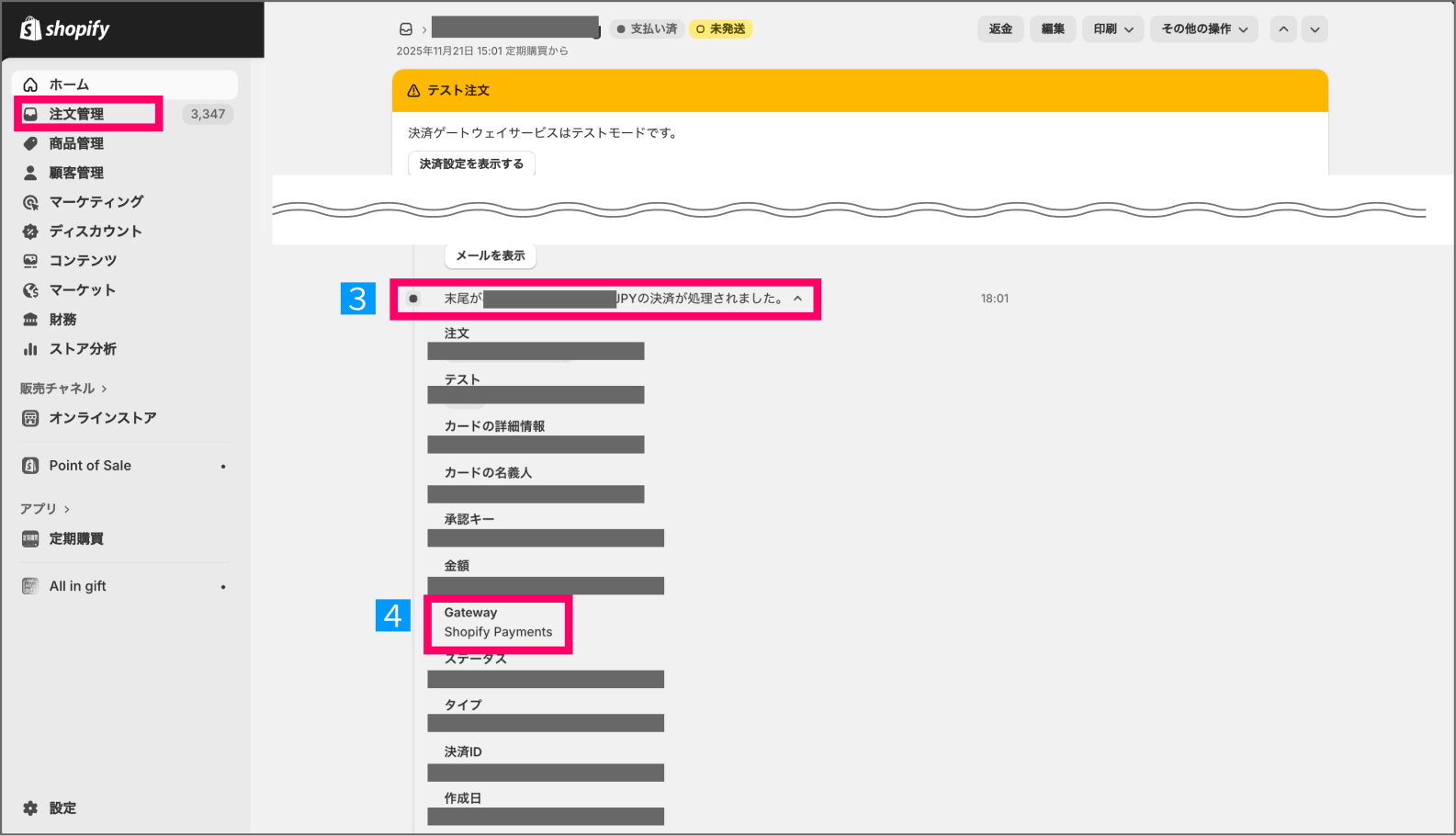Expand the 販売チャネル section chevron

pos(104,389)
